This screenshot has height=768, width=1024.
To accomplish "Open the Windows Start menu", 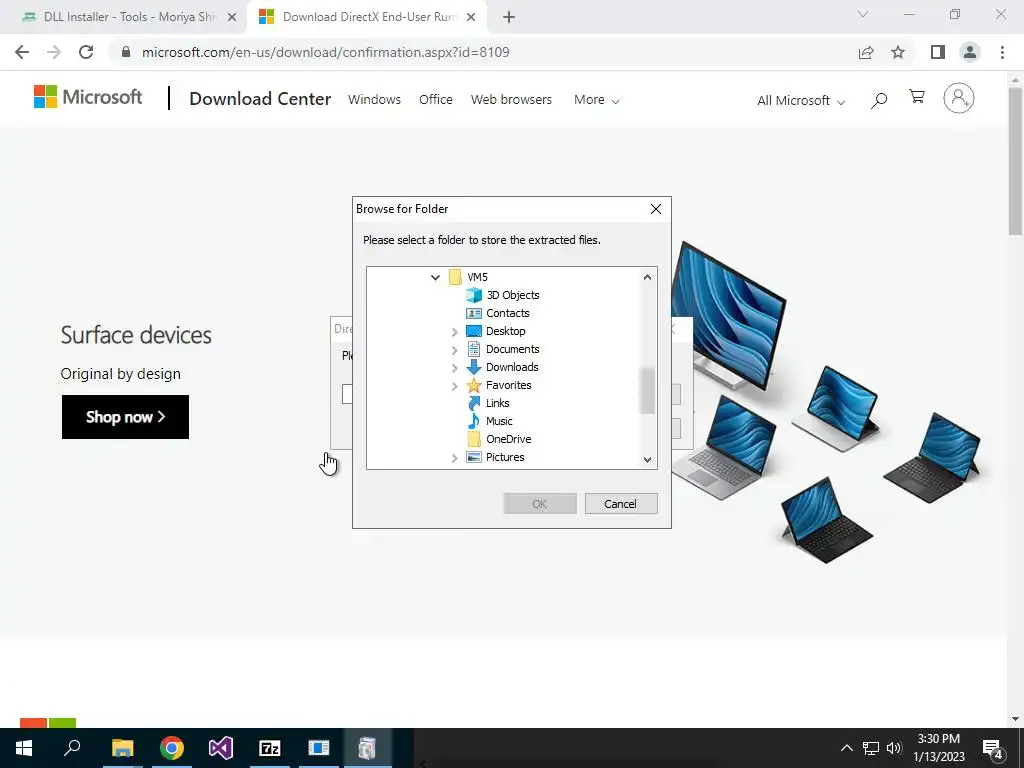I will click(24, 748).
